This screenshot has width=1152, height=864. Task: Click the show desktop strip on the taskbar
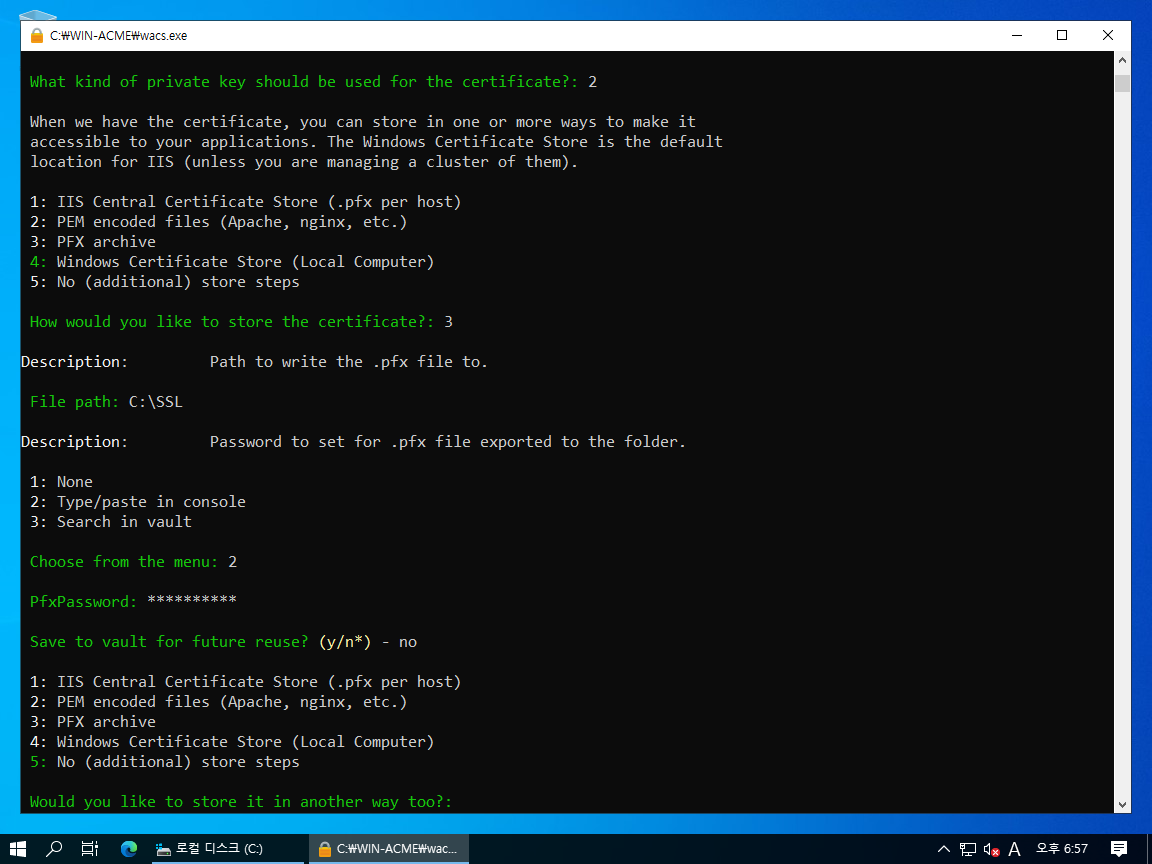pos(1149,849)
